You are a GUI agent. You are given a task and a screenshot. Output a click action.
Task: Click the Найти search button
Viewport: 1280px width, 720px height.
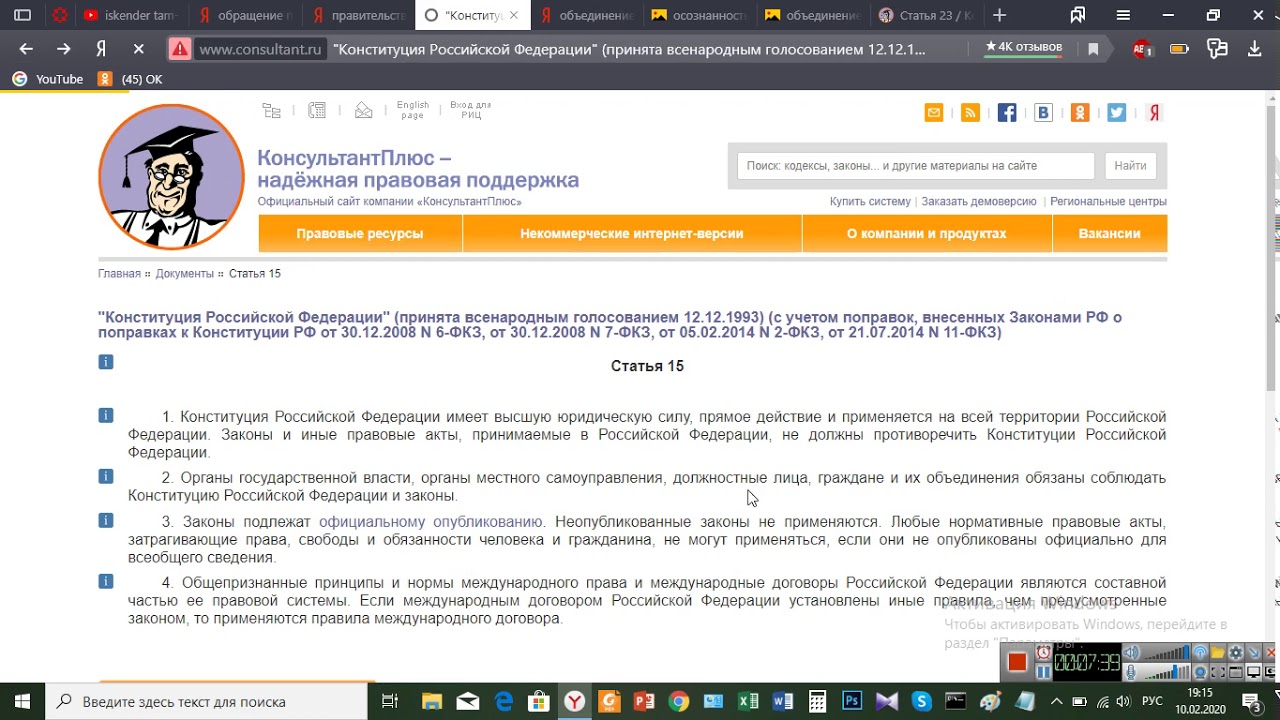click(x=1130, y=166)
